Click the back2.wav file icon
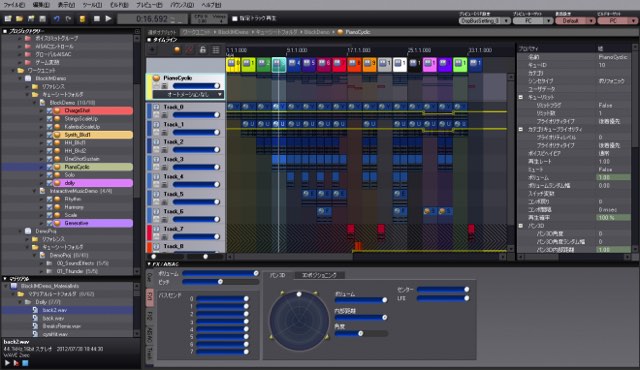640x370 pixels. click(36, 310)
